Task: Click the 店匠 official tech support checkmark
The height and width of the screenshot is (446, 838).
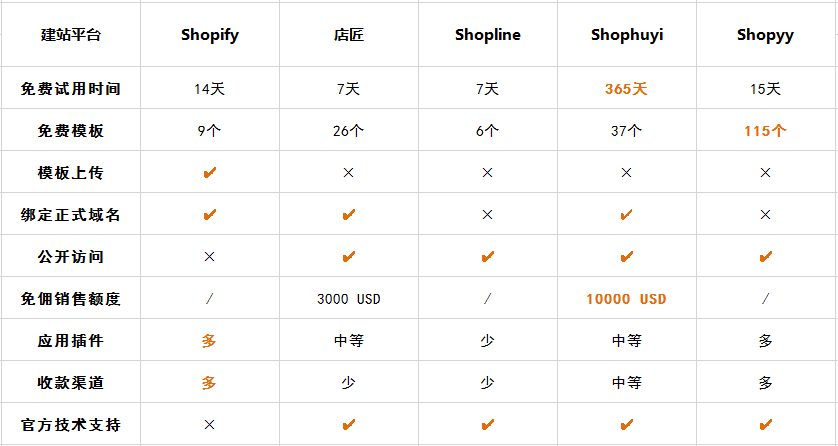Action: coord(348,425)
